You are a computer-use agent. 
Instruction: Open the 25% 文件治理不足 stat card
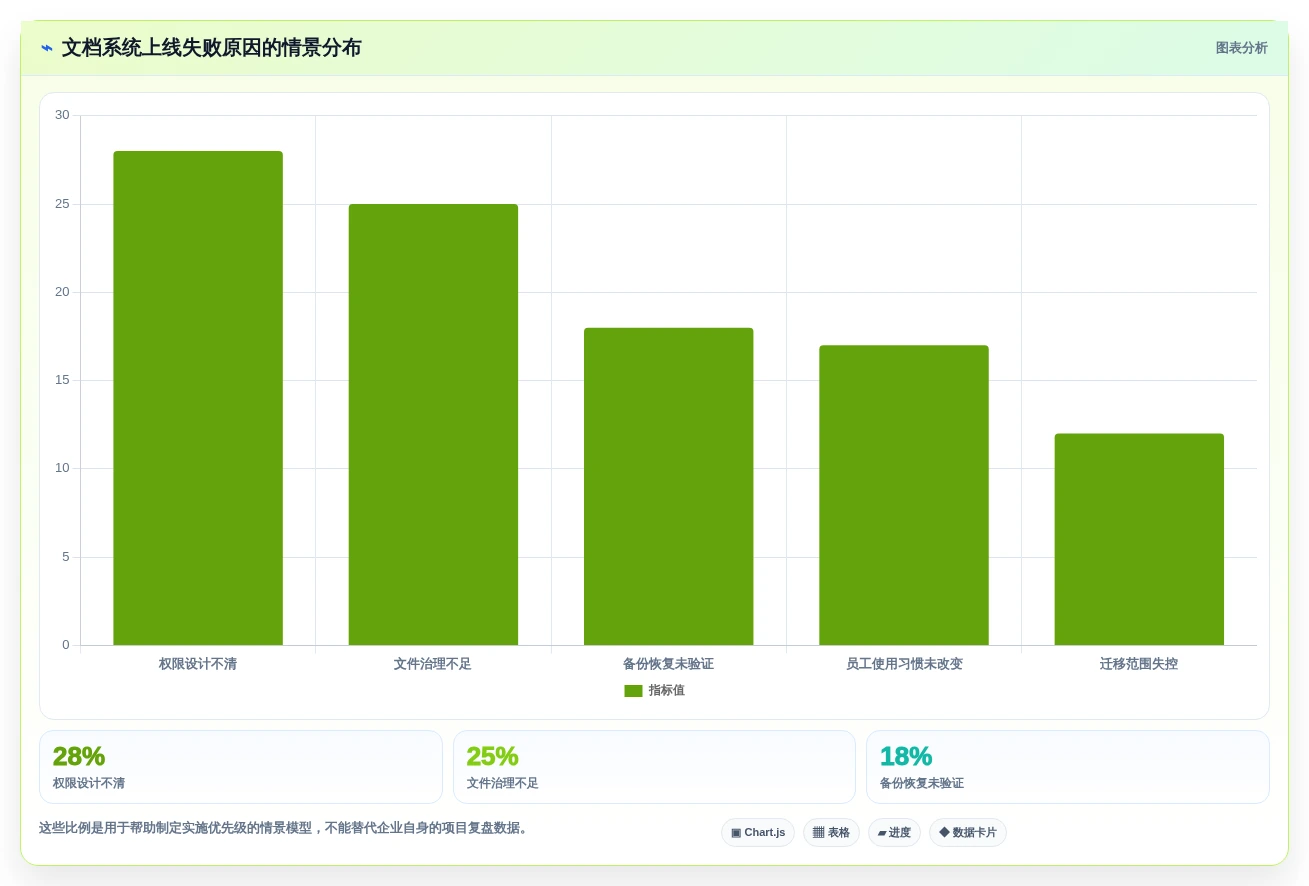654,767
